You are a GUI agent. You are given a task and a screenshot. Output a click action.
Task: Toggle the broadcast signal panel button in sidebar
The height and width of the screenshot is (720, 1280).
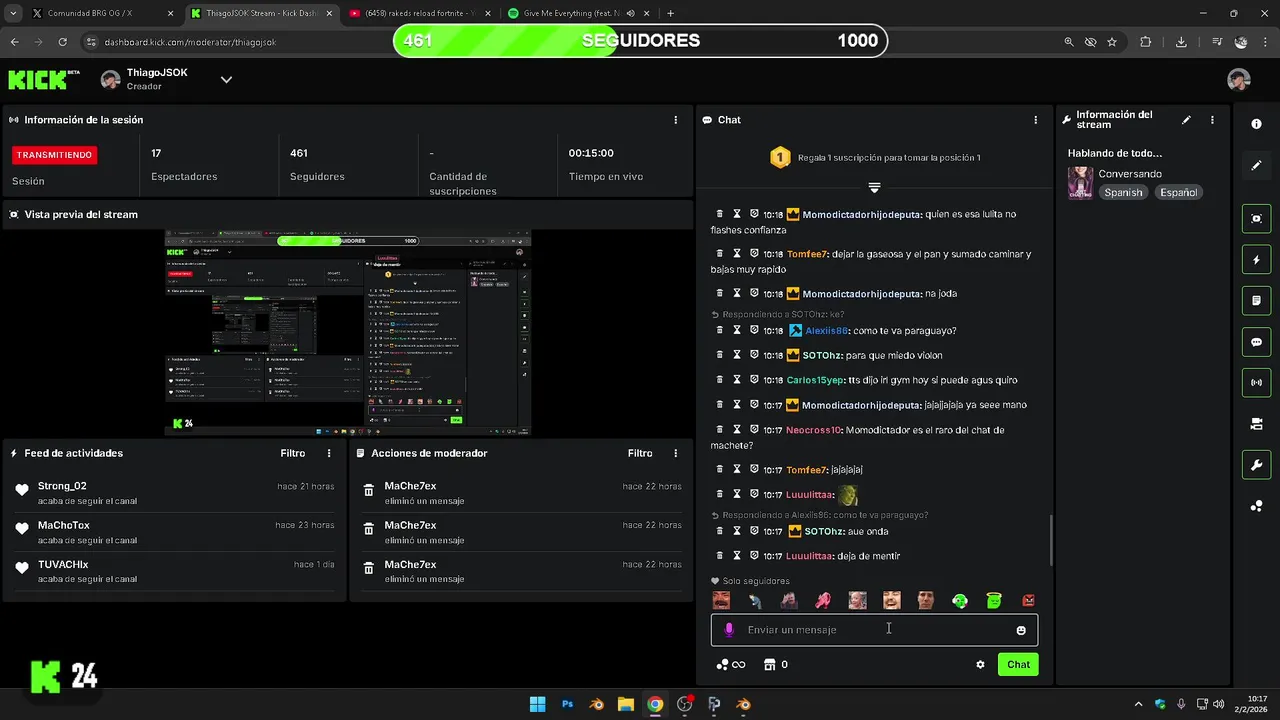[1257, 383]
